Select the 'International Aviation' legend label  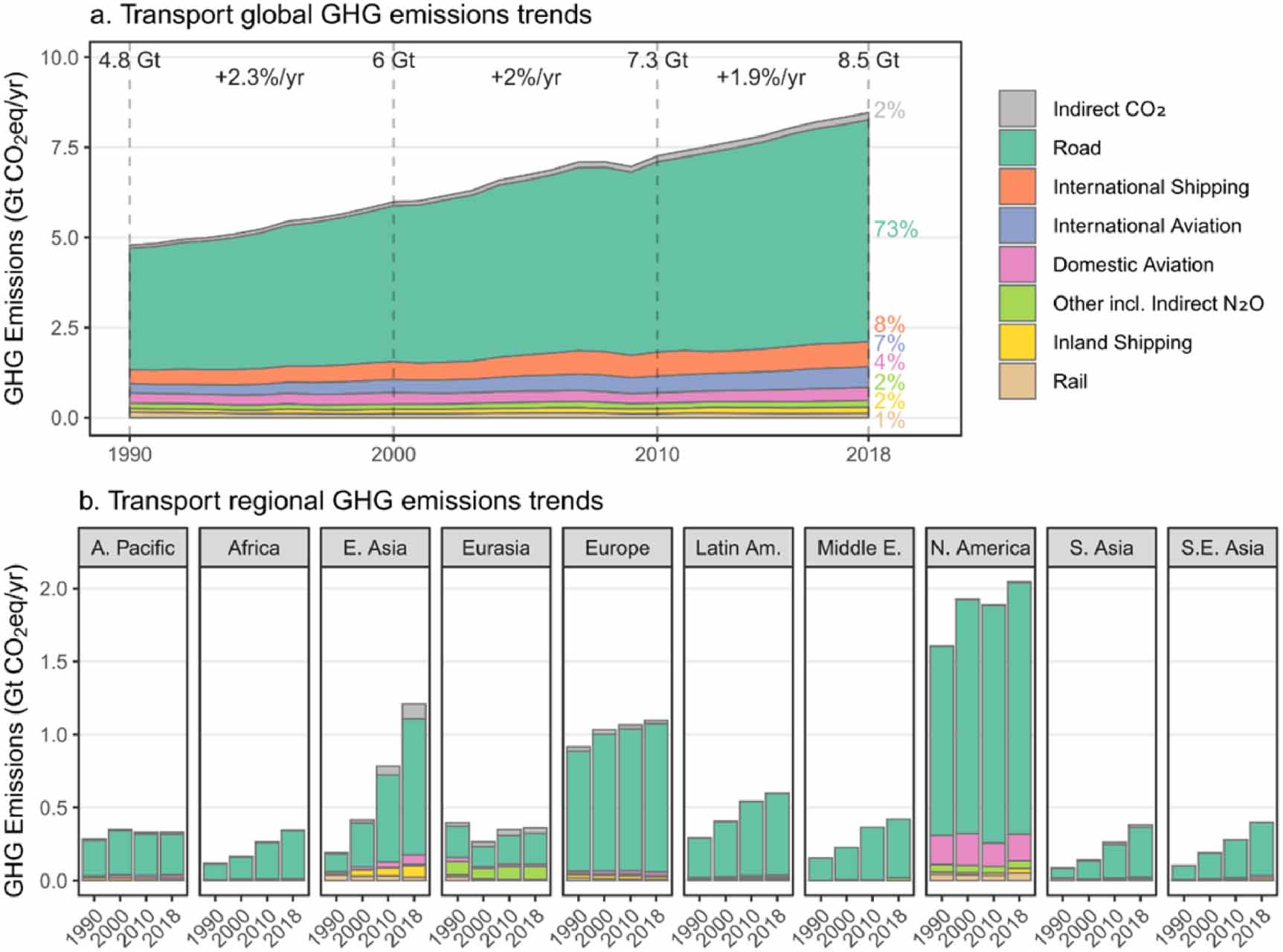click(1147, 226)
